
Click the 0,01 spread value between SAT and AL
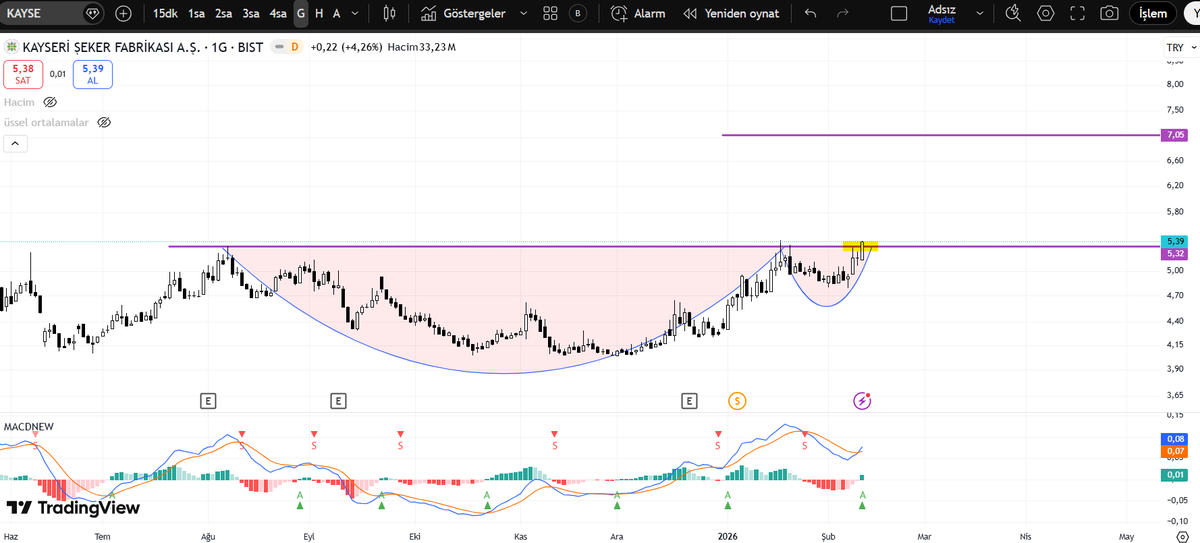57,74
